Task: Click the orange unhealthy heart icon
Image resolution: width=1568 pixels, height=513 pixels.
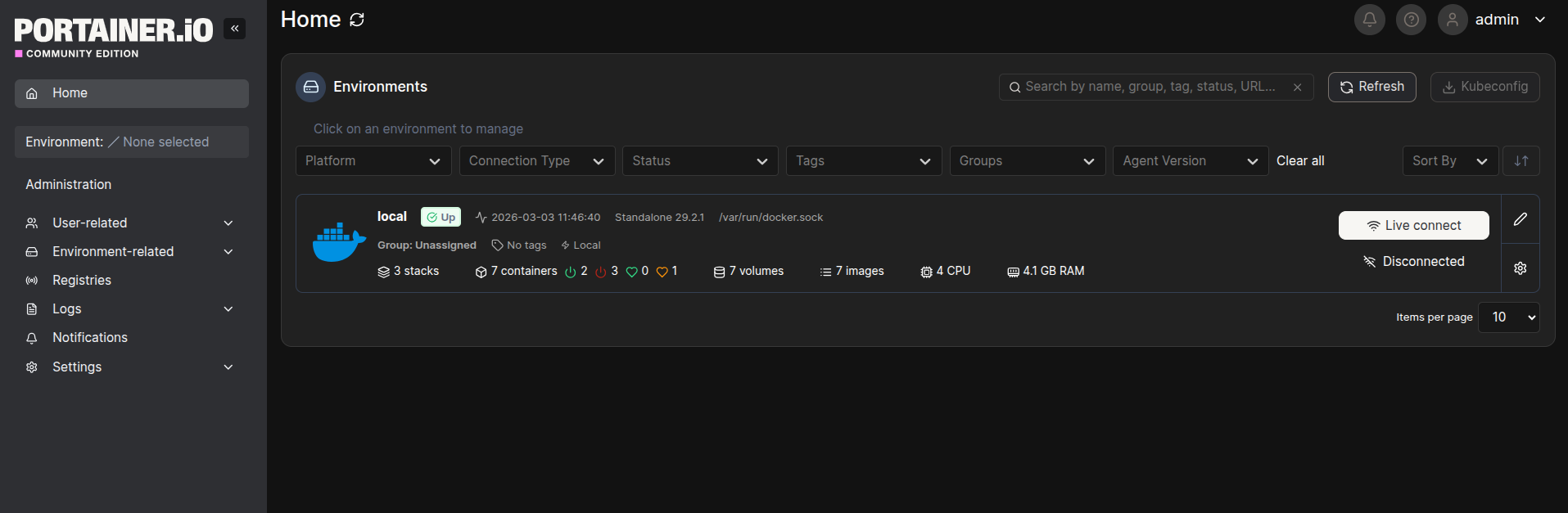Action: (662, 272)
